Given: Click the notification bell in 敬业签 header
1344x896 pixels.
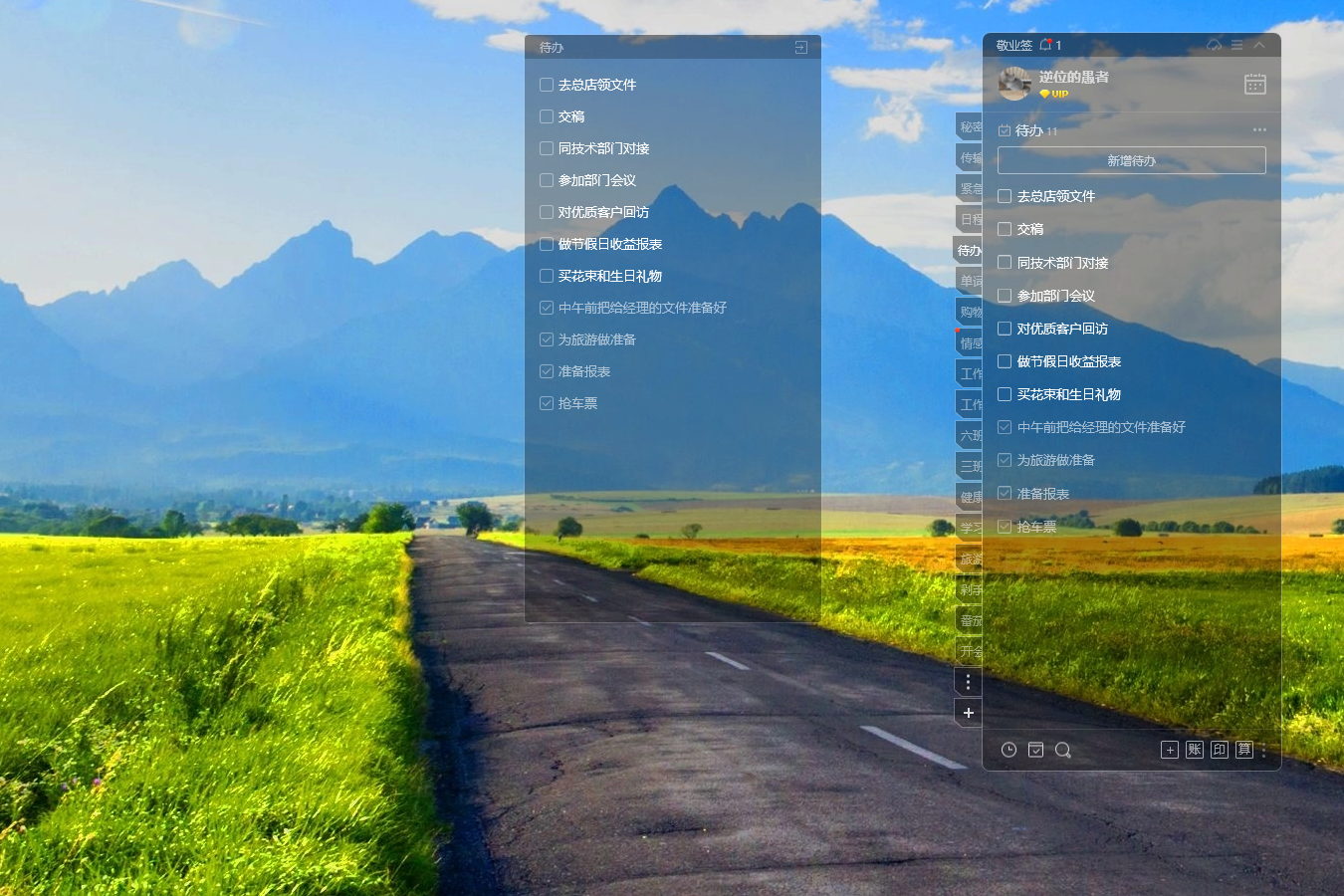Looking at the screenshot, I should [1045, 45].
